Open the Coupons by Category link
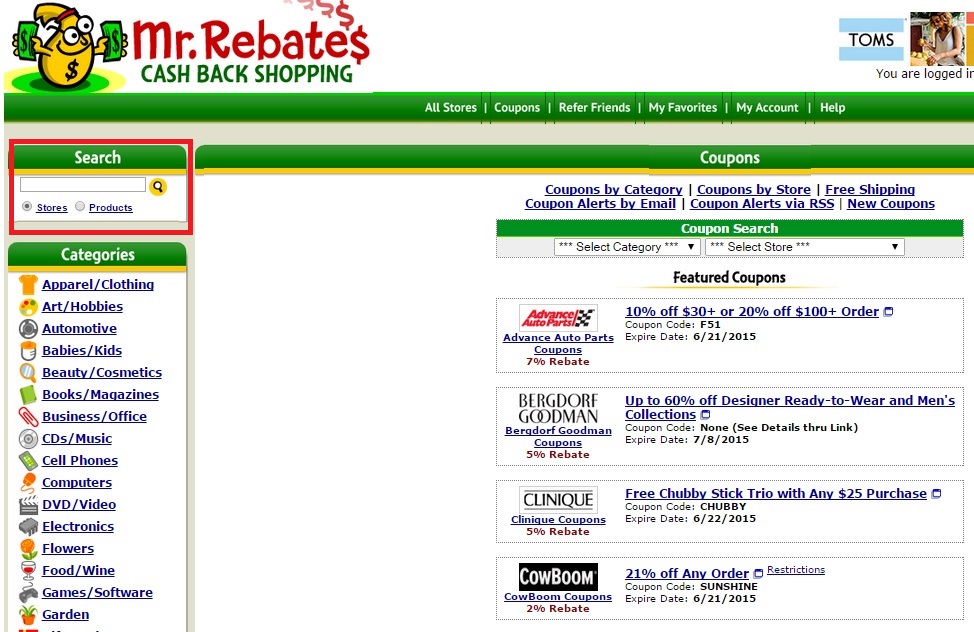974x632 pixels. [614, 190]
